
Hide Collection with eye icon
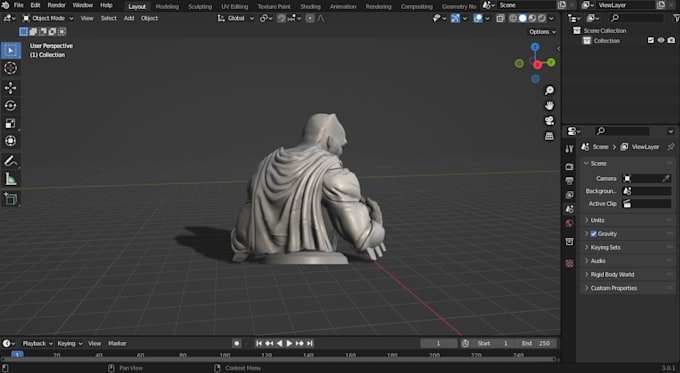click(661, 40)
